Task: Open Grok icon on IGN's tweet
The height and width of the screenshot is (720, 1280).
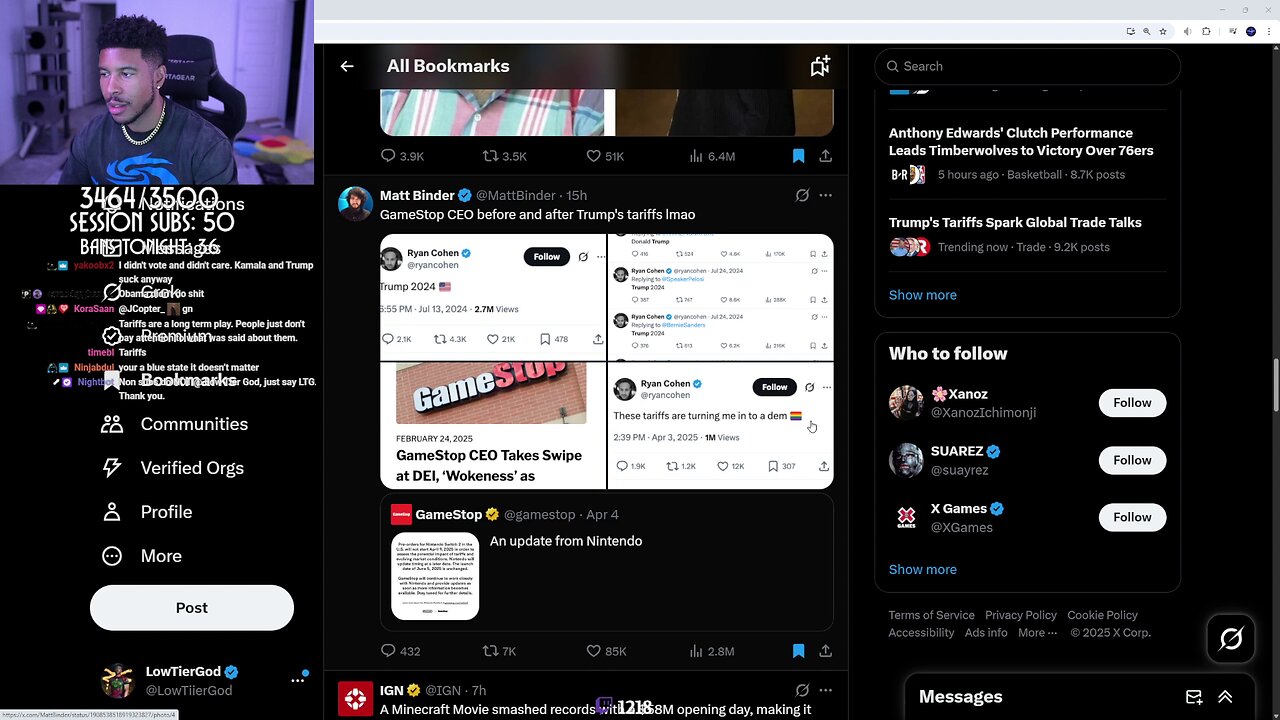Action: point(802,690)
